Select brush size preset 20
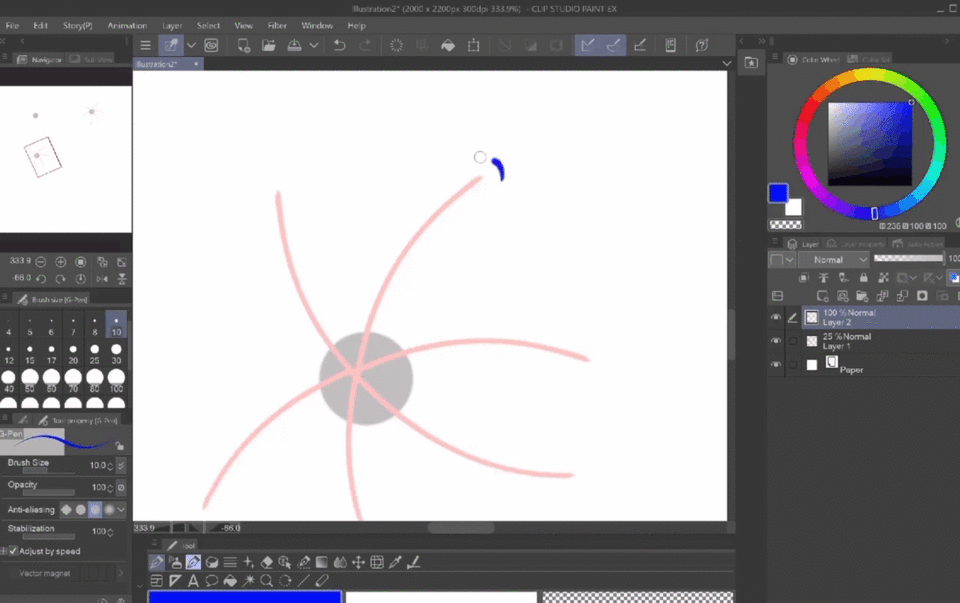Screen dimensions: 960x603 tap(73, 354)
